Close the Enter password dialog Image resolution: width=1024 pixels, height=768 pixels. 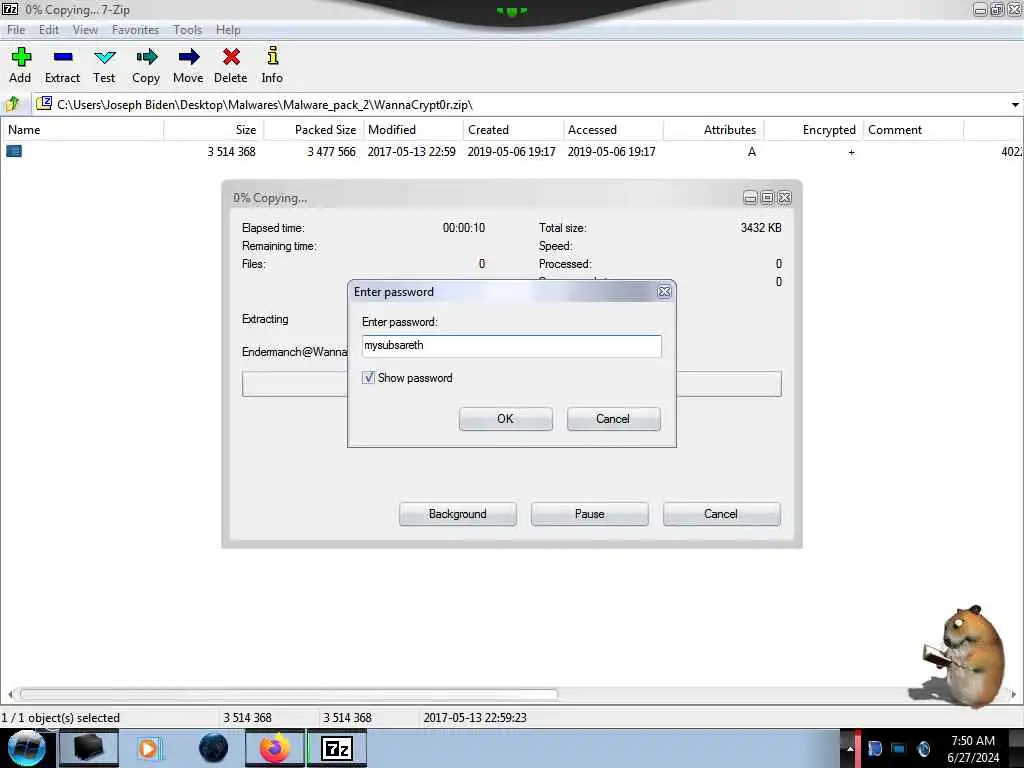point(664,292)
